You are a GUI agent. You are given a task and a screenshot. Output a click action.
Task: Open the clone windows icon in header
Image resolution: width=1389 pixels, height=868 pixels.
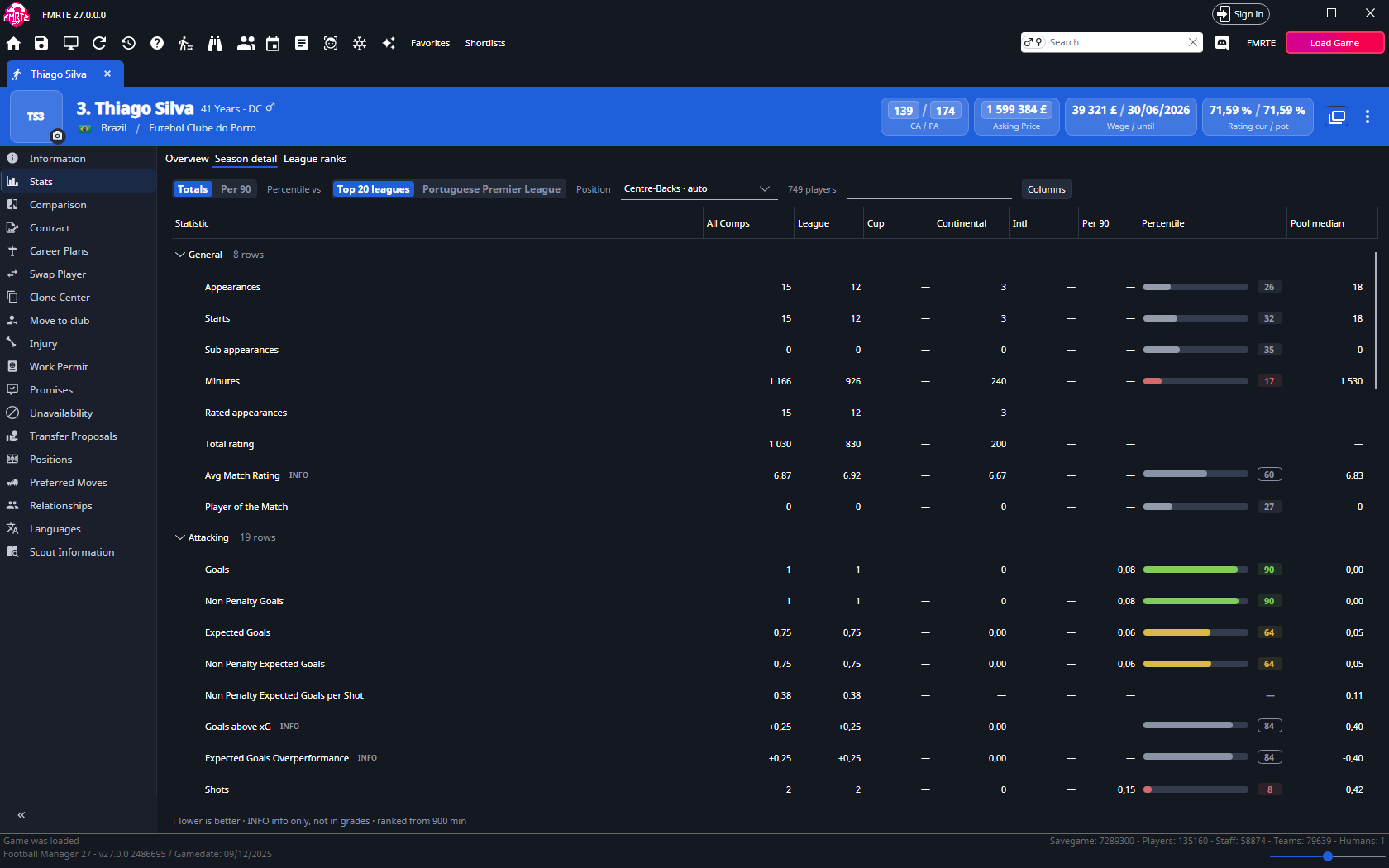click(1337, 117)
